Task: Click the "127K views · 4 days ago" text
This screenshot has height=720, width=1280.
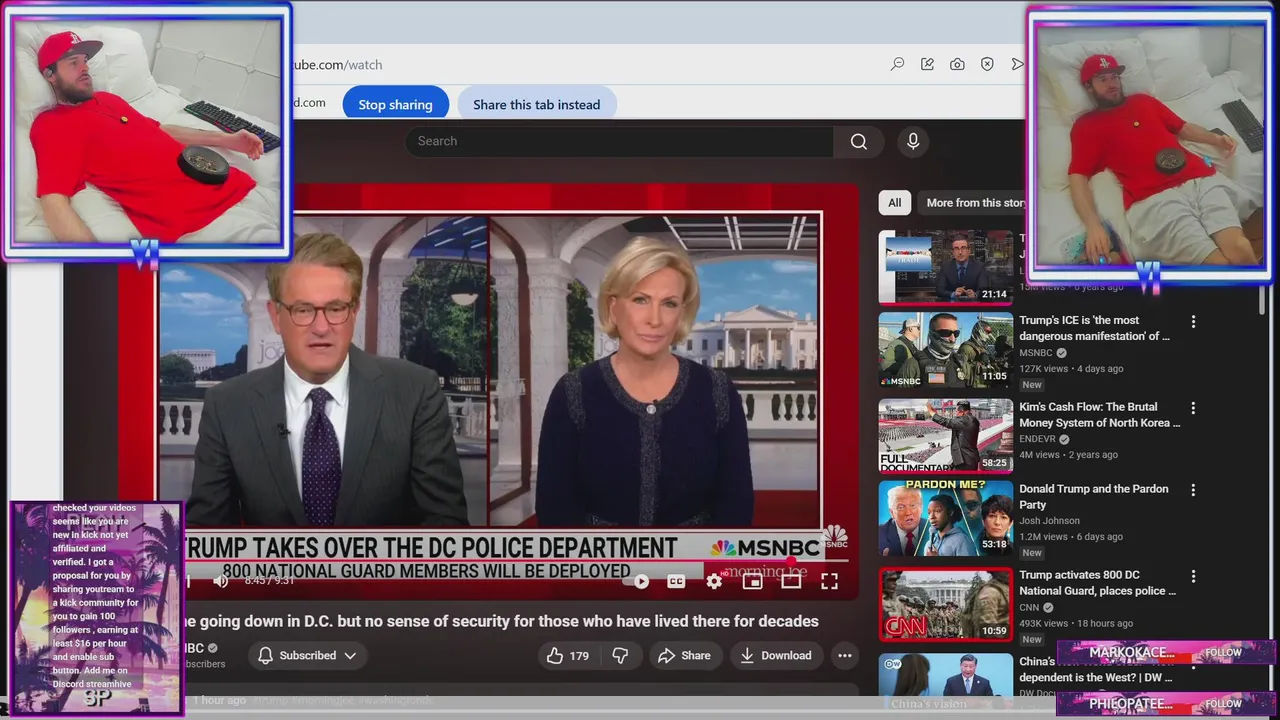Action: tap(1071, 369)
